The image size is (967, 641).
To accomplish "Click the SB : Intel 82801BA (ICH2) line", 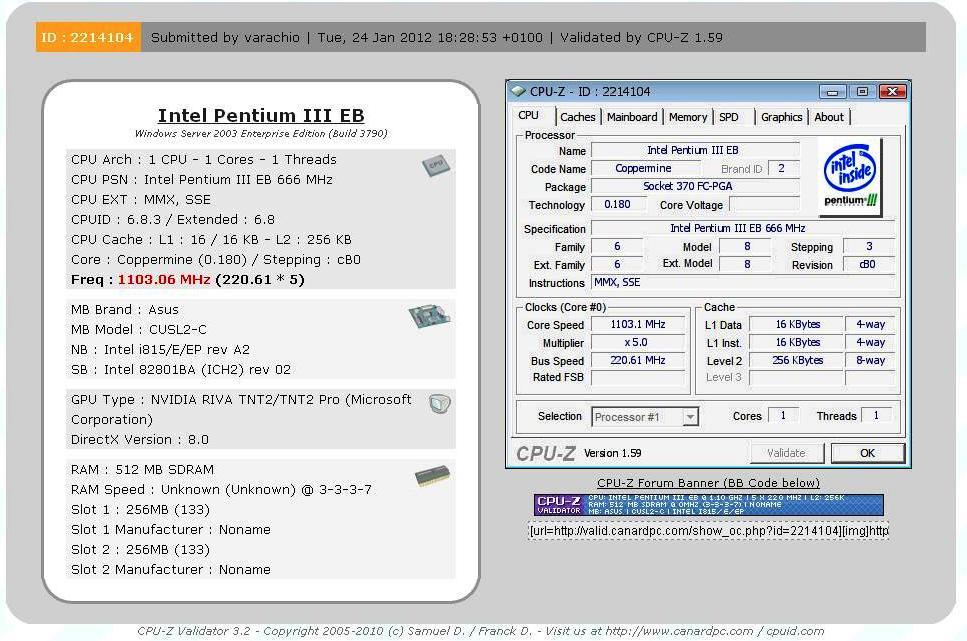I will click(x=181, y=370).
